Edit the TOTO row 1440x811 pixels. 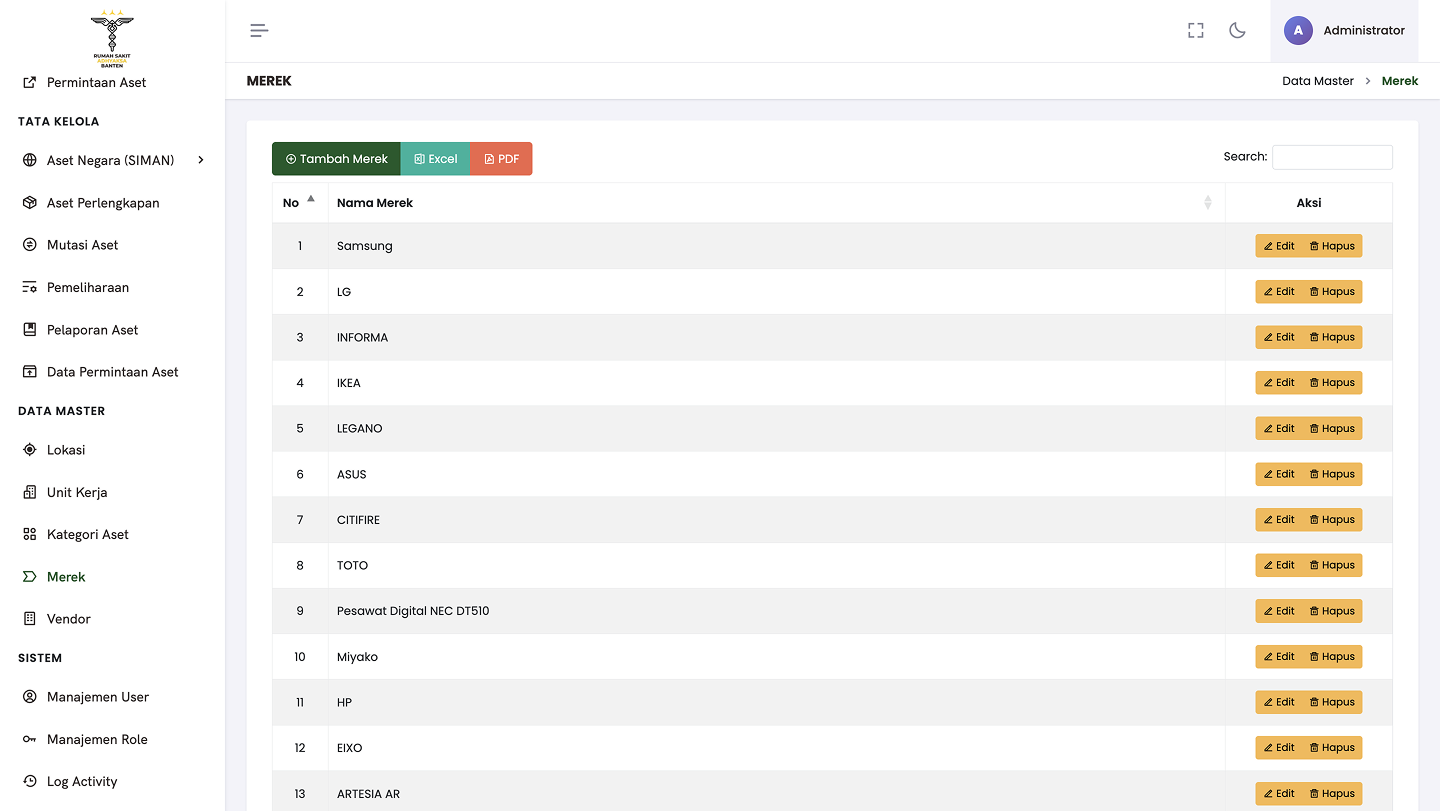[x=1279, y=565]
